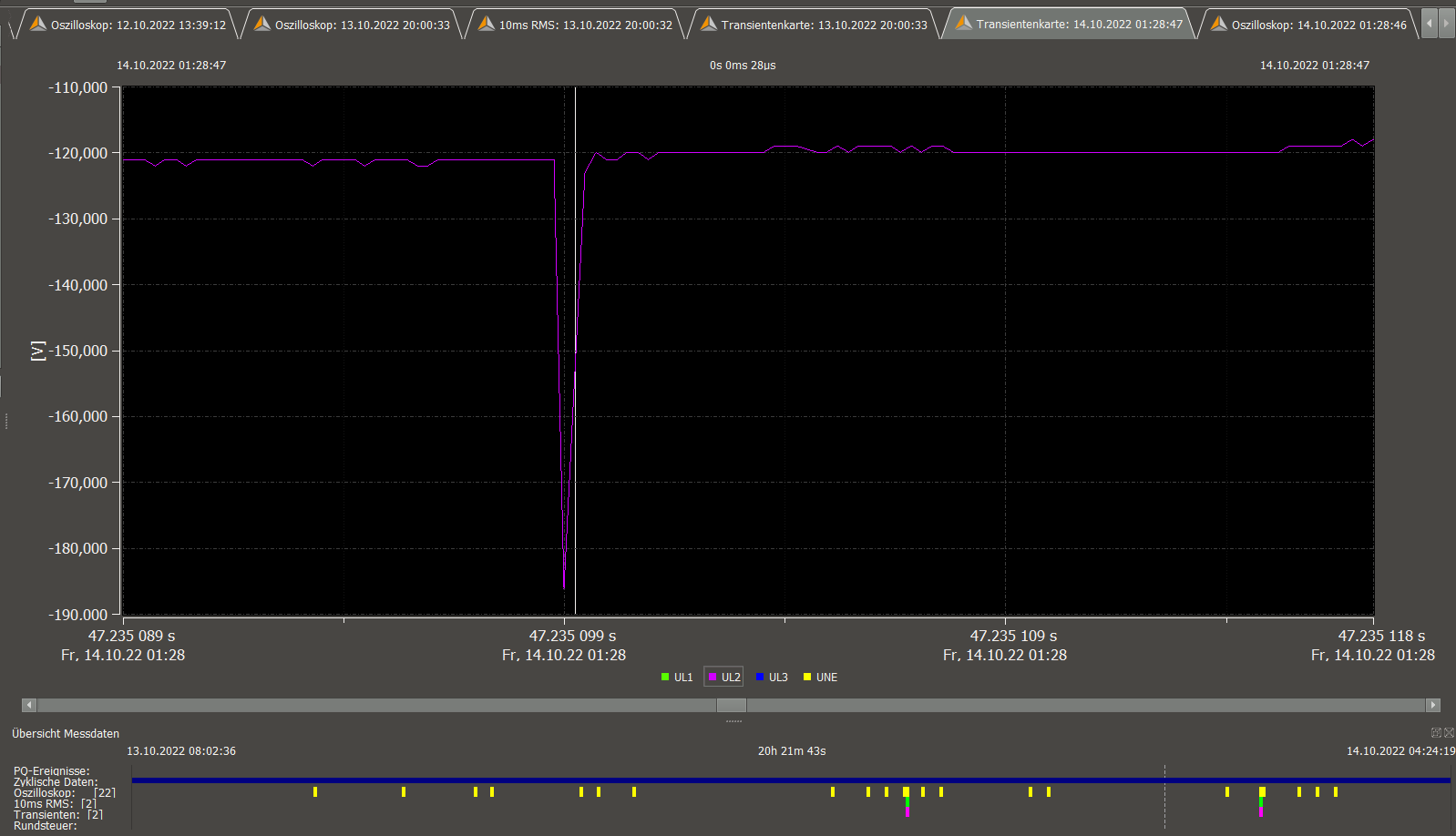Close the Übersicht Messdaten panel

click(1449, 733)
